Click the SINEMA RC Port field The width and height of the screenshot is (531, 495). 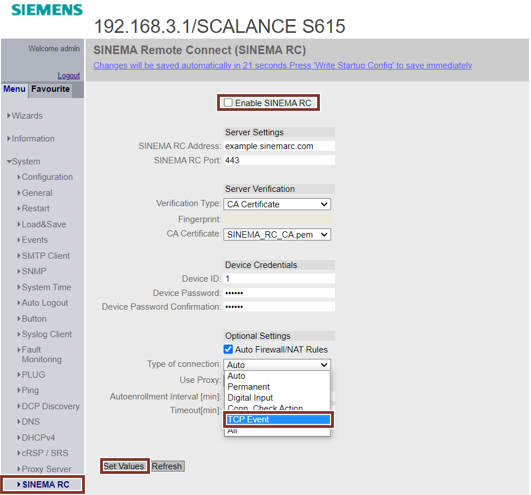(279, 160)
